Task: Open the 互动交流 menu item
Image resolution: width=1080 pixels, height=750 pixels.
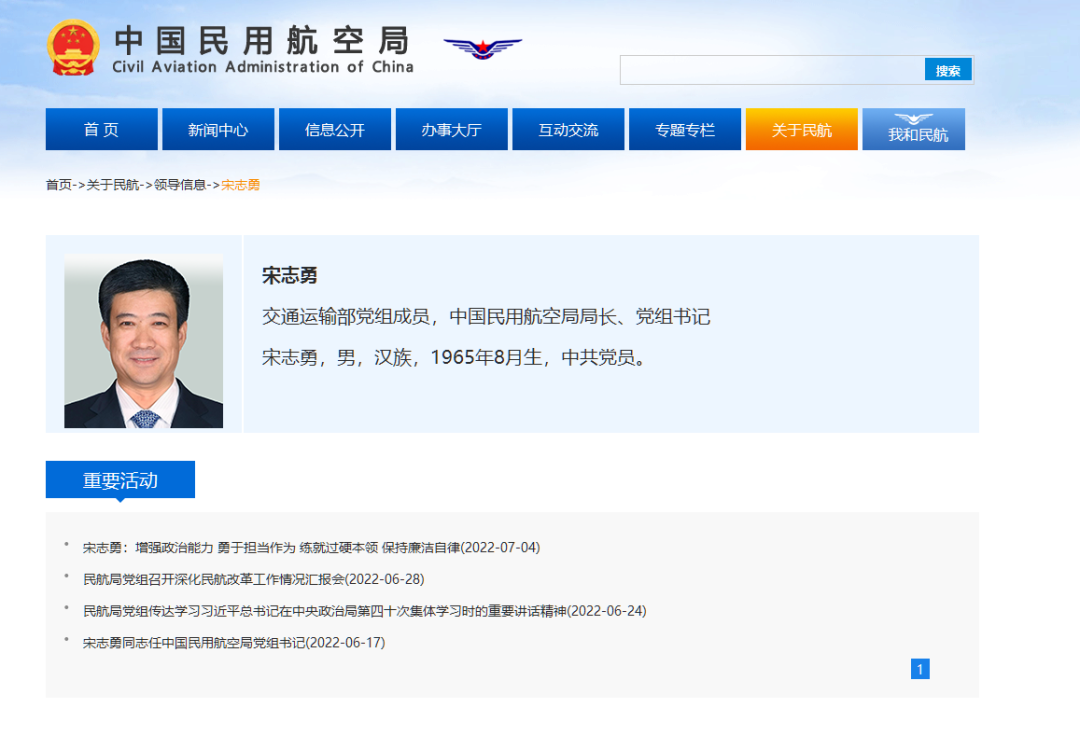Action: tap(568, 130)
